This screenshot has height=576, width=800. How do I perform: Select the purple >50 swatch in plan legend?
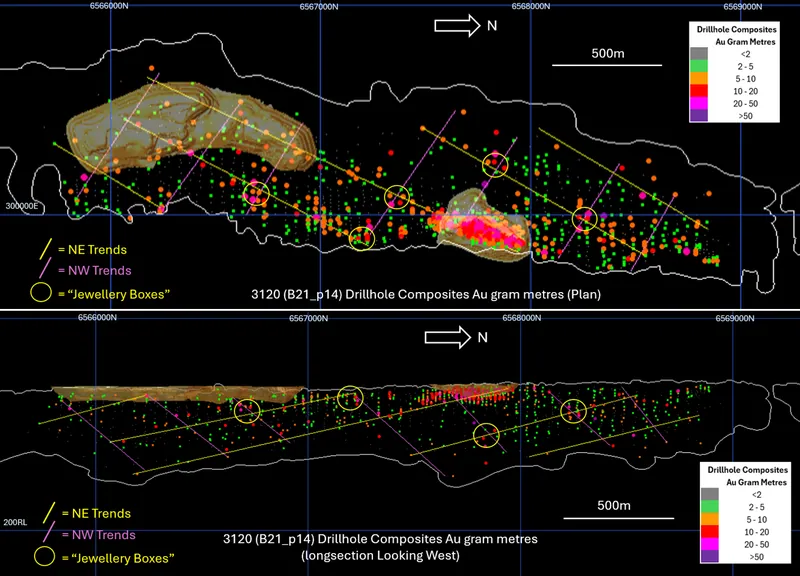click(x=699, y=115)
